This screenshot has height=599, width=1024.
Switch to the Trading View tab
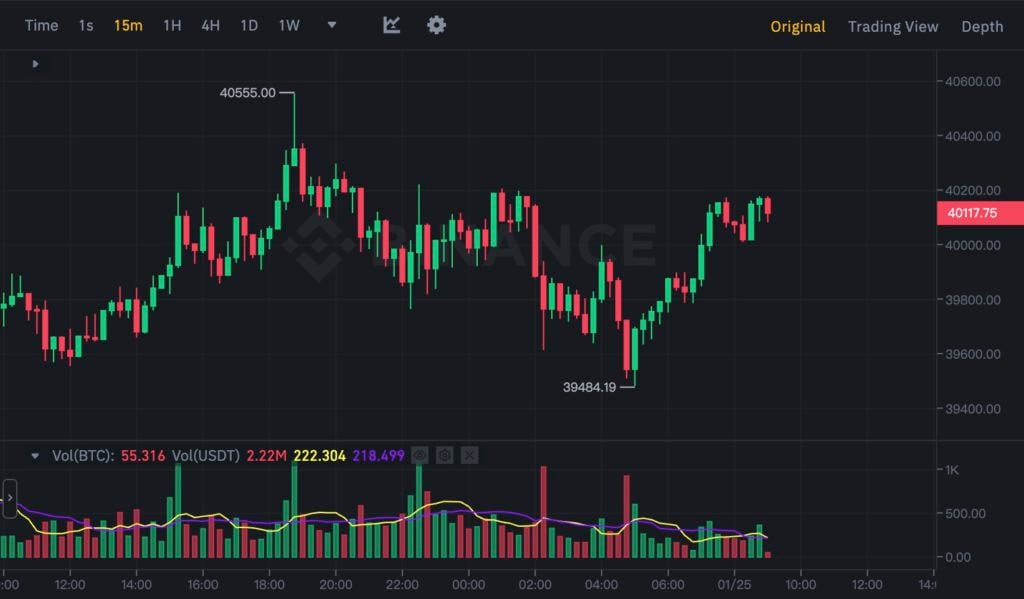(x=893, y=26)
